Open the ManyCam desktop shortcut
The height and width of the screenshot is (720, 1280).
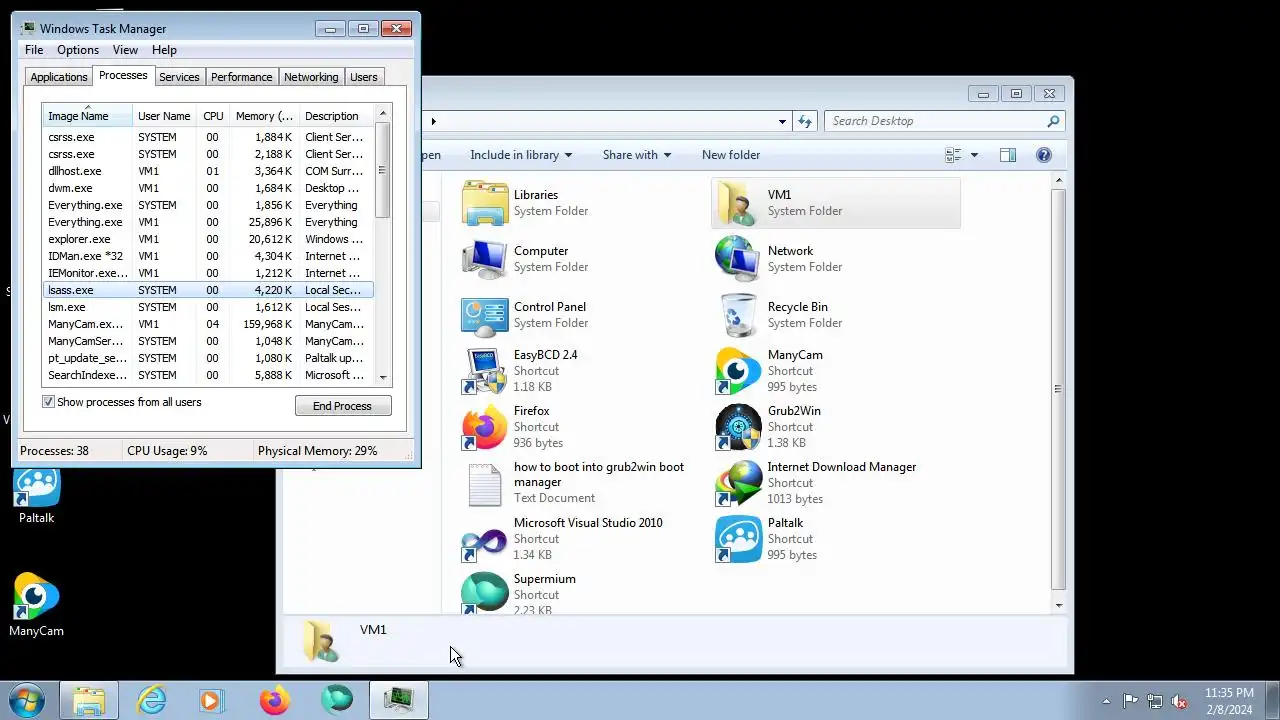(37, 605)
